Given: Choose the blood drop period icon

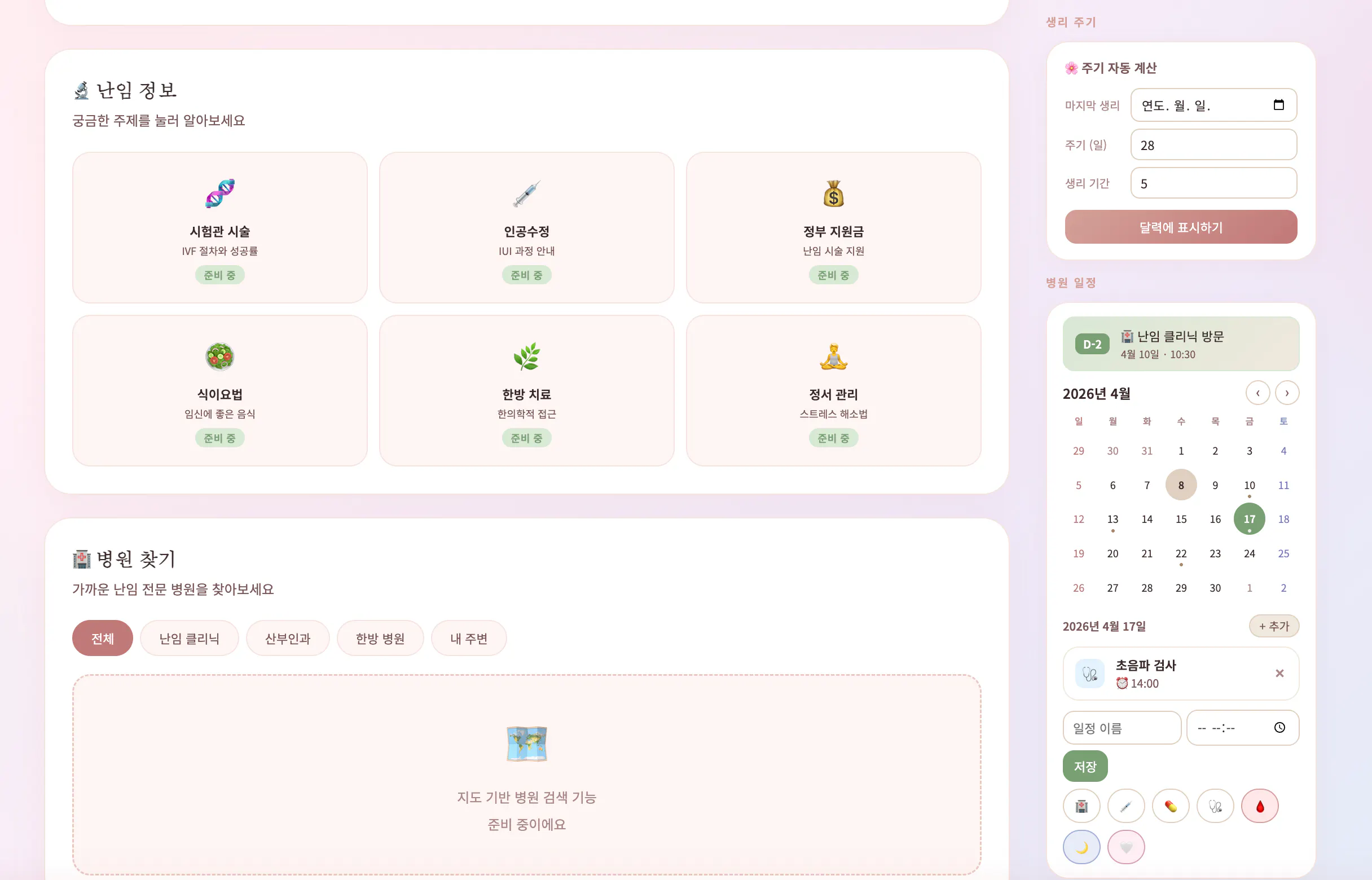Looking at the screenshot, I should point(1260,806).
